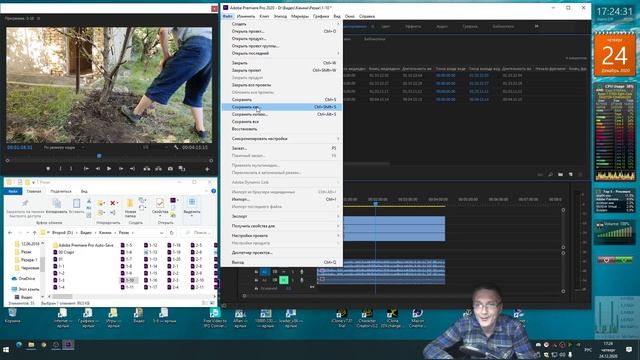The height and width of the screenshot is (360, 640).
Task: Choose Open Project in File menu
Action: point(282,31)
